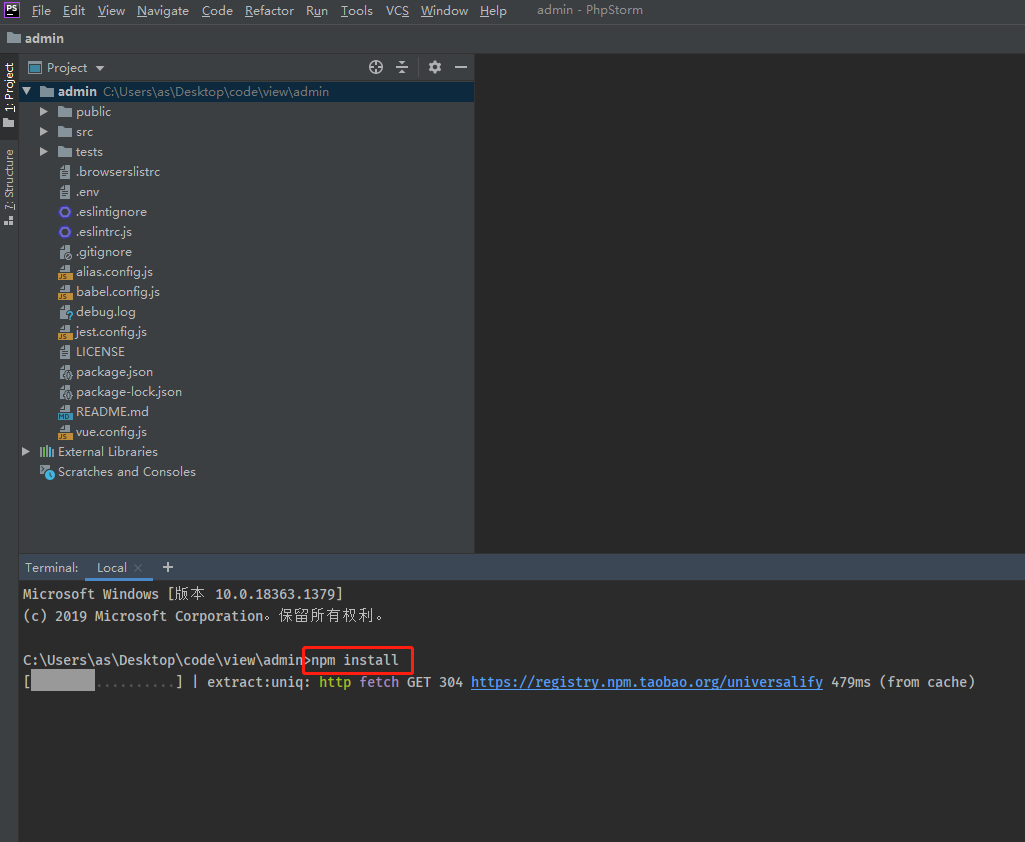Click the 'Terminal:' panel label
Screen dimensions: 1025x842
(x=52, y=567)
